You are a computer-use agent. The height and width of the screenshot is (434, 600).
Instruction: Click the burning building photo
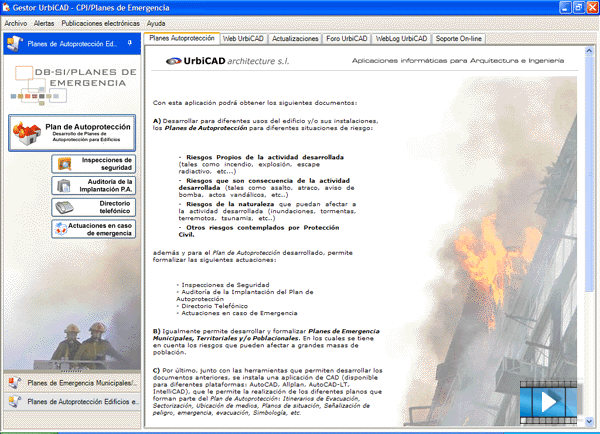click(491, 251)
